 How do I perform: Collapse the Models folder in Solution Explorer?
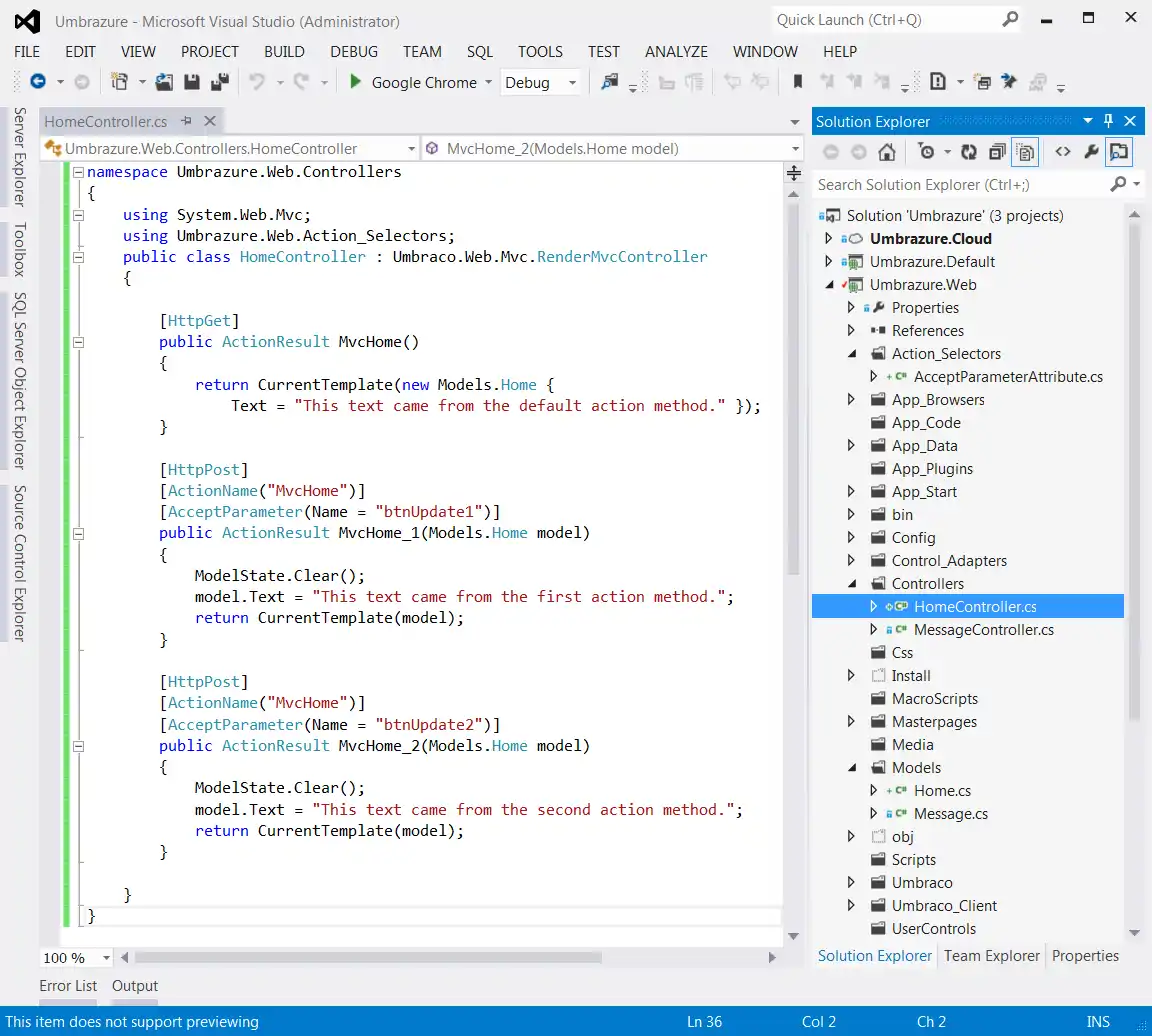[852, 767]
